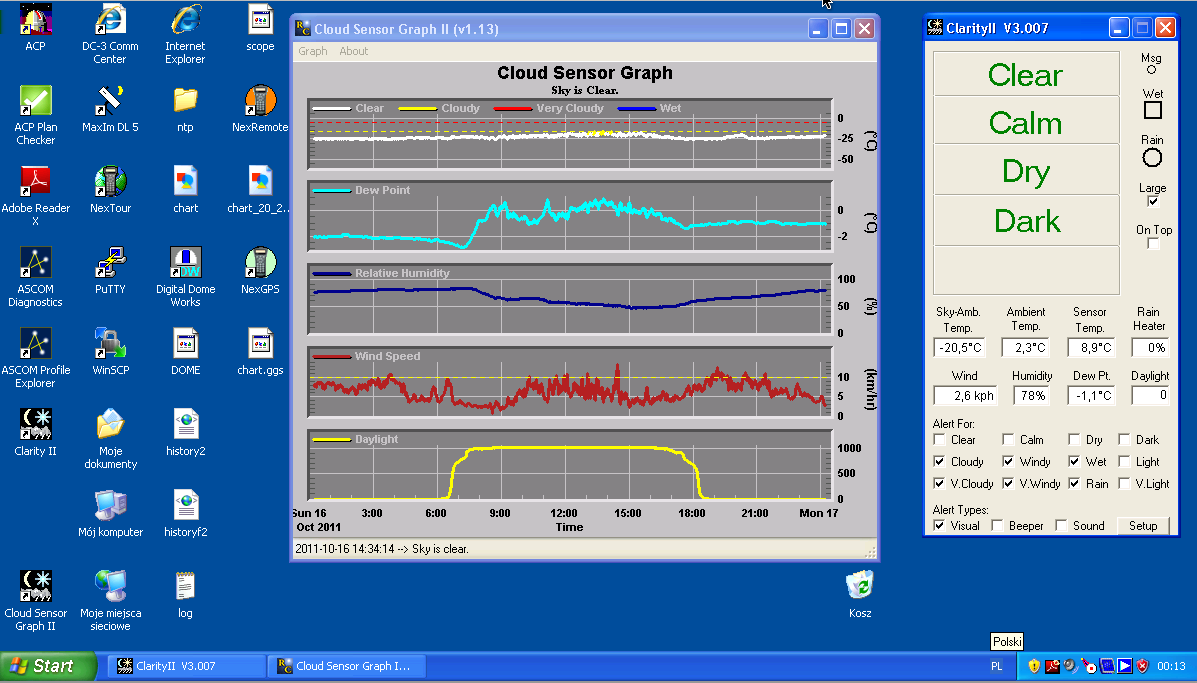This screenshot has height=683, width=1197.
Task: Open the Graph menu
Action: coord(313,51)
